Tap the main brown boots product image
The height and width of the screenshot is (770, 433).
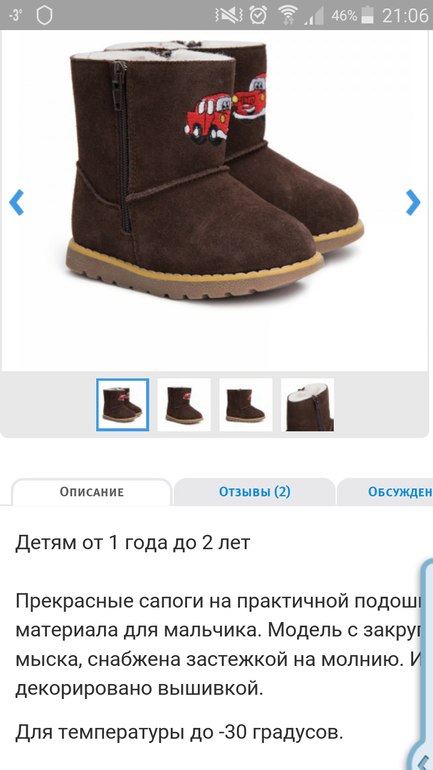click(215, 169)
